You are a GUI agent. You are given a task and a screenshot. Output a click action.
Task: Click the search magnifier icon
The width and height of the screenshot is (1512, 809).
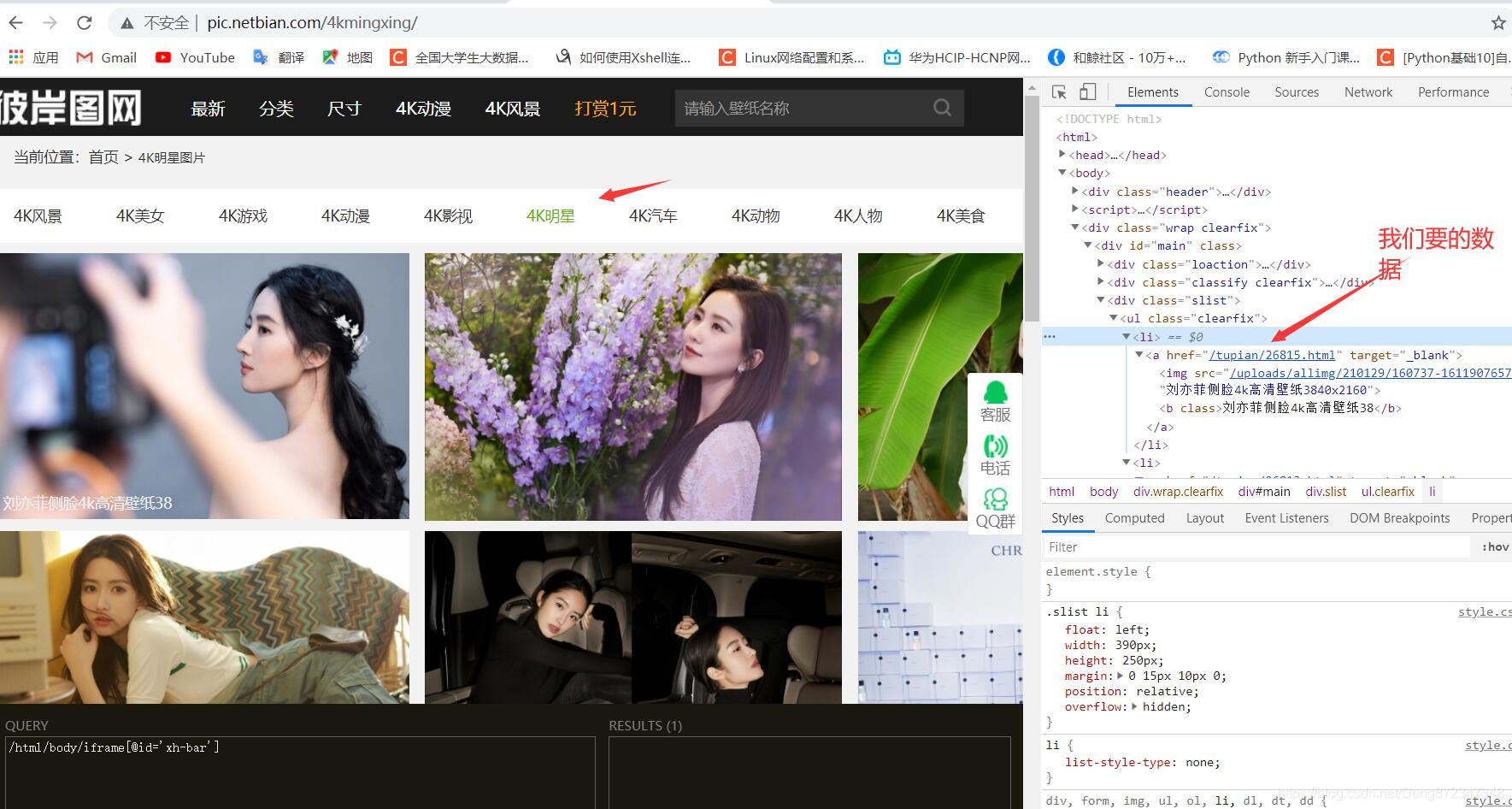tap(942, 108)
